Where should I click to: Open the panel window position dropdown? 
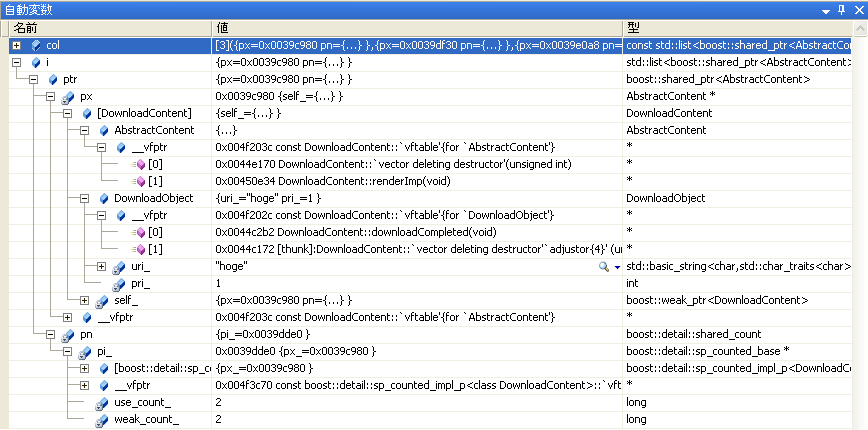point(826,11)
